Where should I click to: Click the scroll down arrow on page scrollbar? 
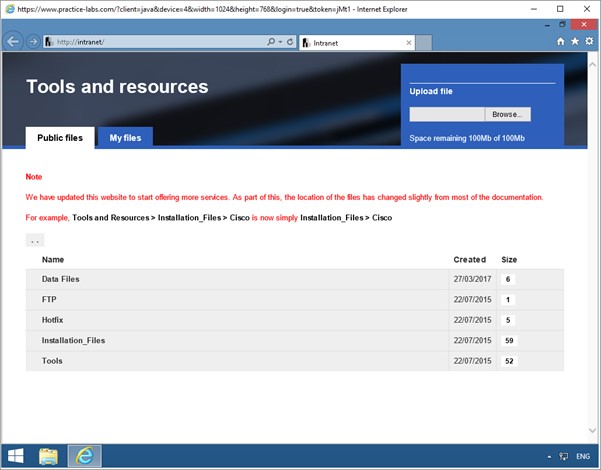pyautogui.click(x=592, y=431)
